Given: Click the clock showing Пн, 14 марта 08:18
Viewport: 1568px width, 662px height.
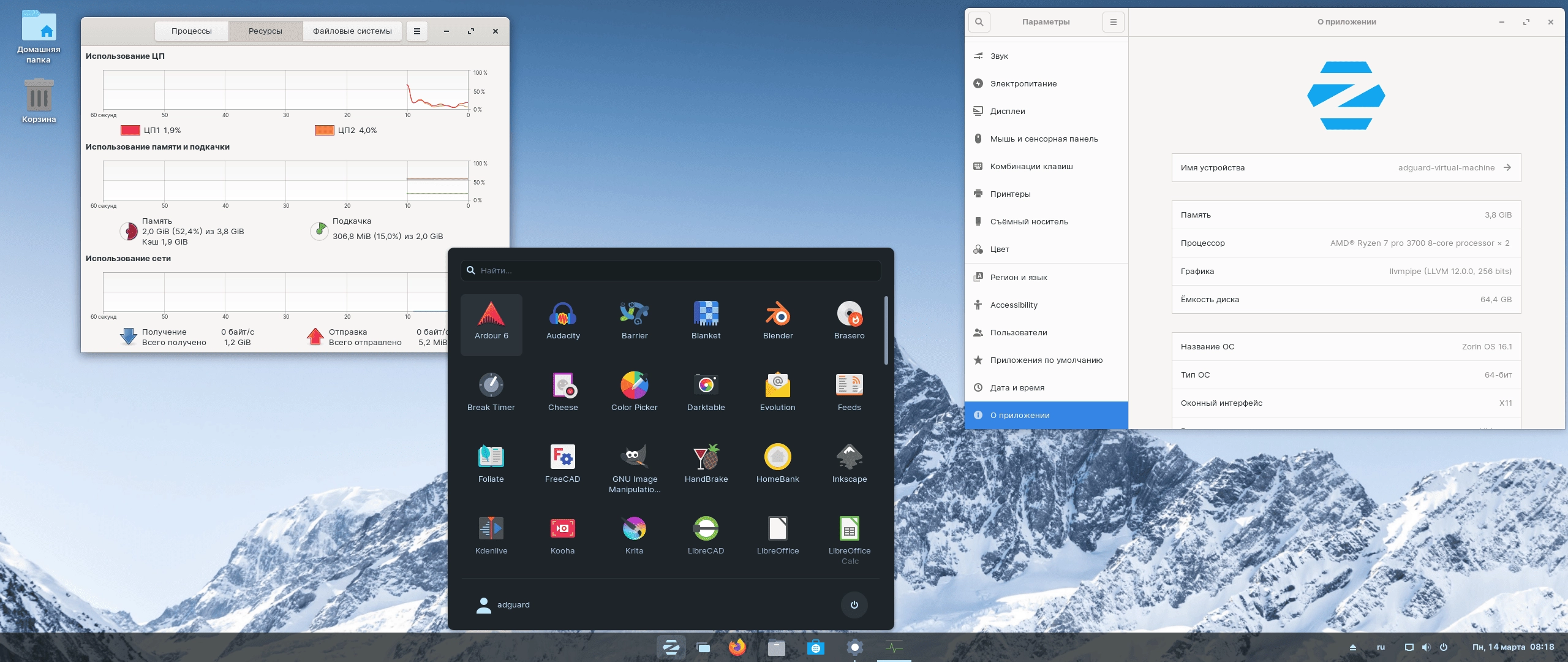Looking at the screenshot, I should [1513, 647].
